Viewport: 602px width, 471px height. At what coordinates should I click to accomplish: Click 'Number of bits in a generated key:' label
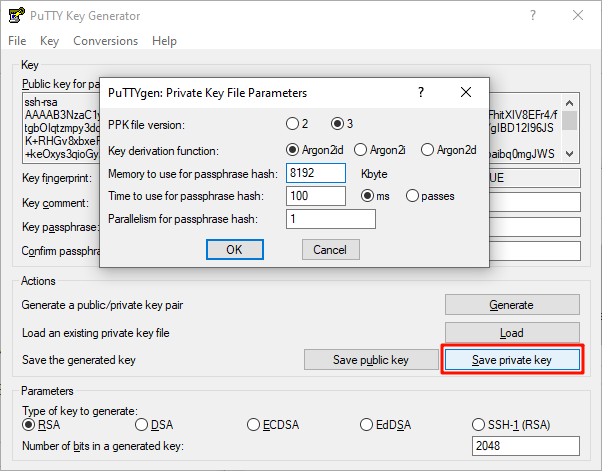[103, 446]
